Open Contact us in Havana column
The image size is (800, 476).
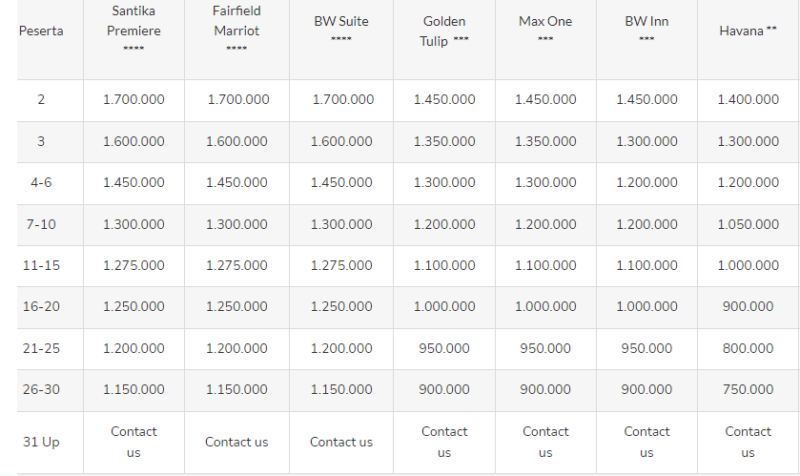click(x=748, y=442)
